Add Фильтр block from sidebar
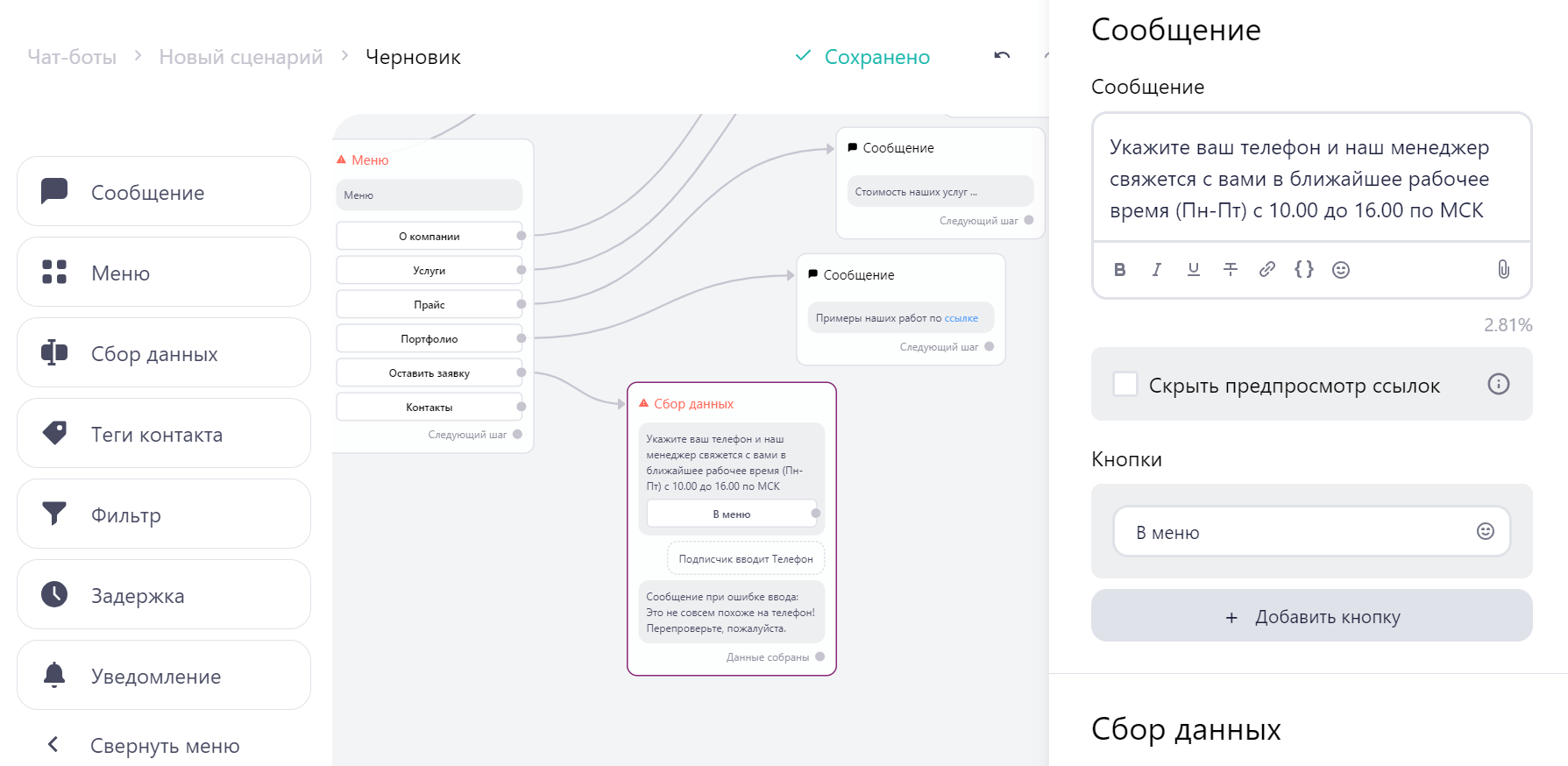The width and height of the screenshot is (1568, 766). pos(164,514)
